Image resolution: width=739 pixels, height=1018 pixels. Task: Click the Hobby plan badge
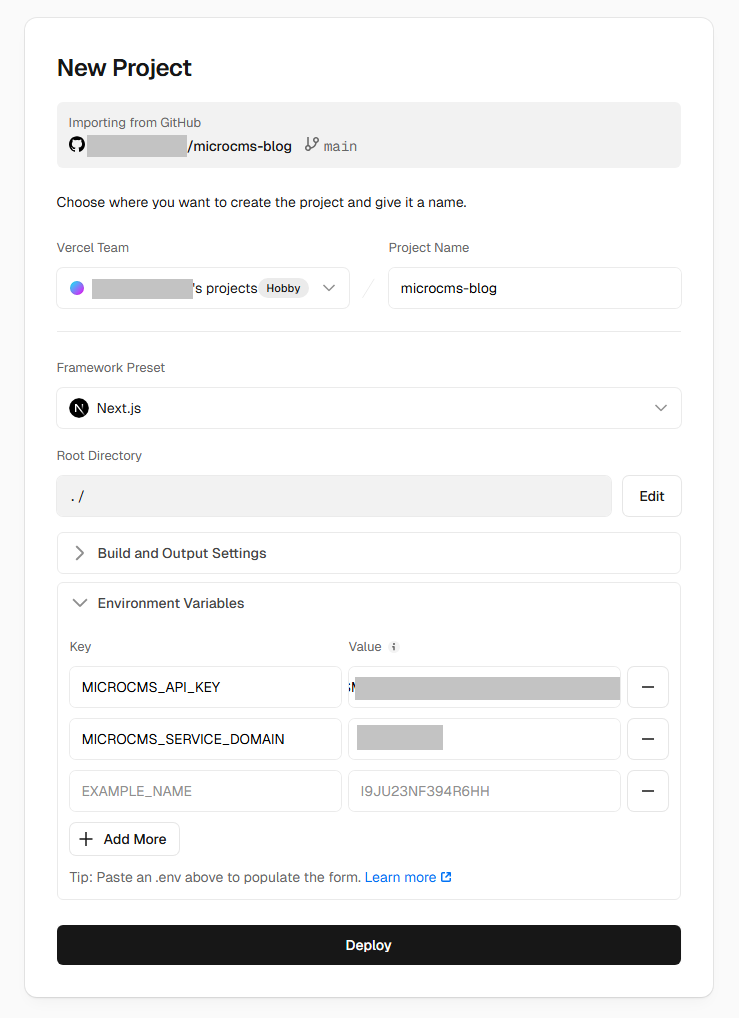pyautogui.click(x=282, y=287)
